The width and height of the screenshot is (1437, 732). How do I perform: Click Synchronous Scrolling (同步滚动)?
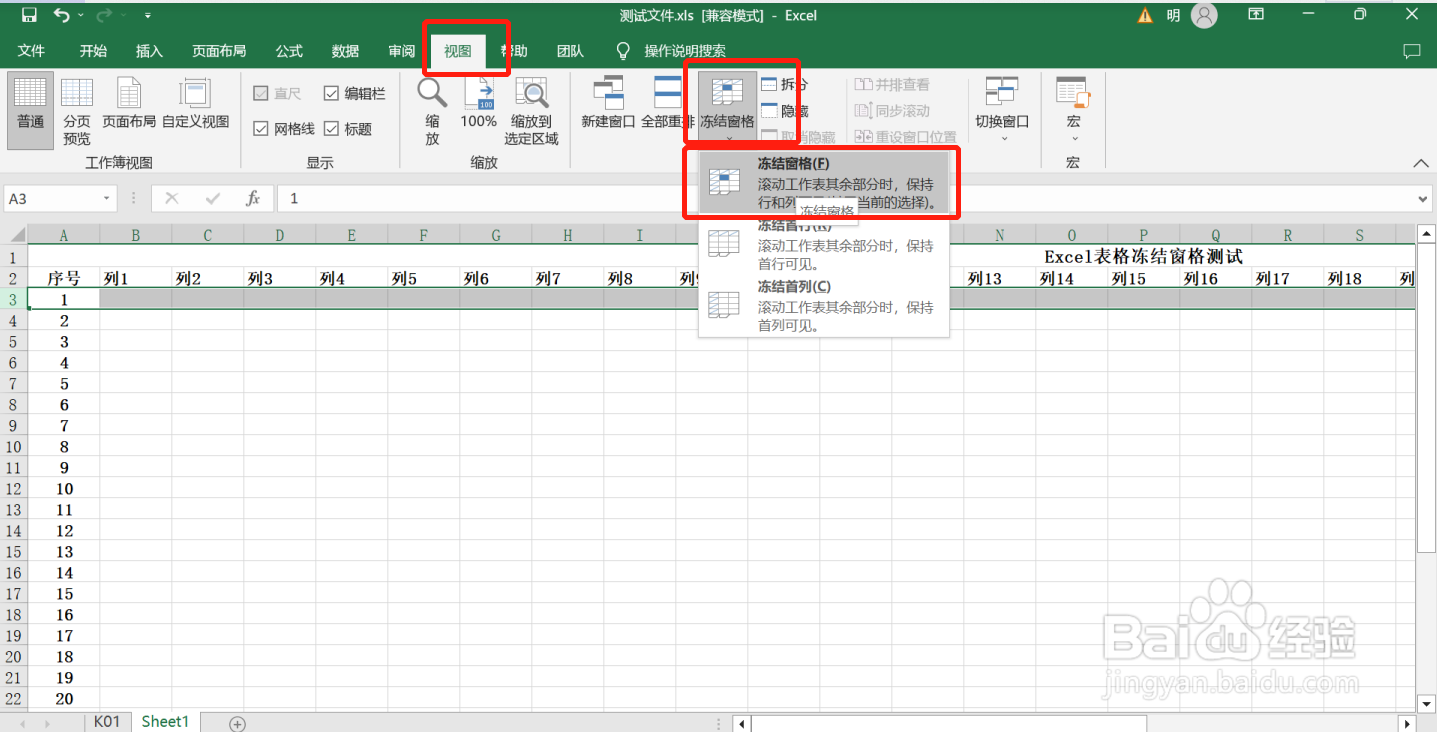click(892, 111)
